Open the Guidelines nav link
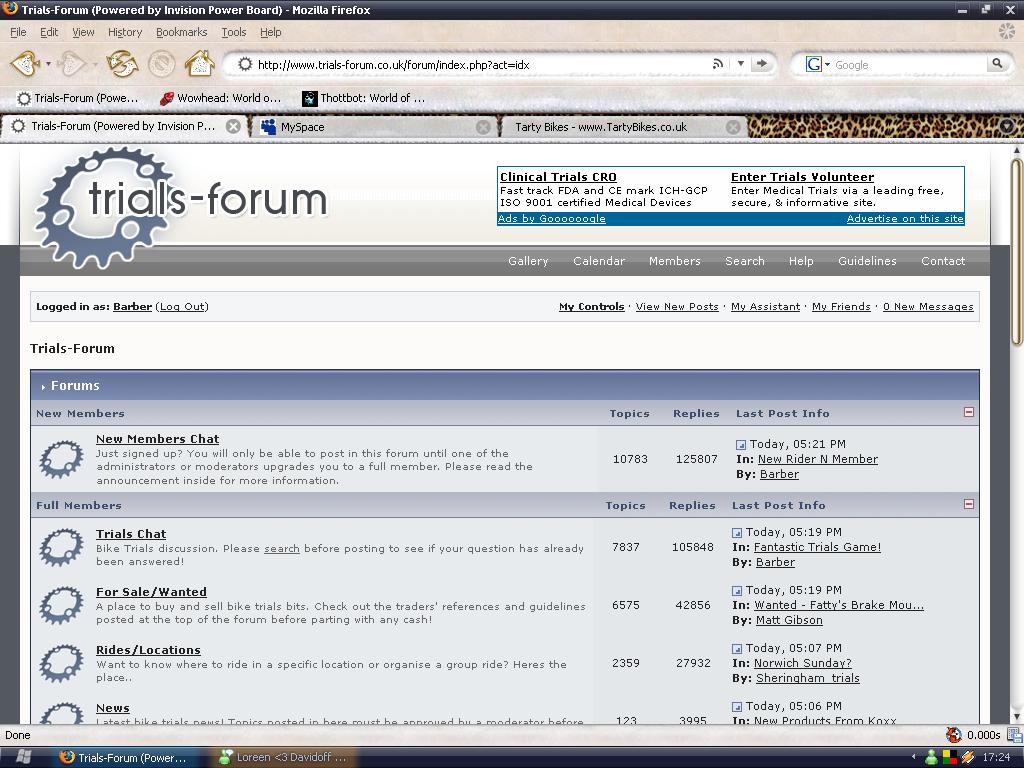Screen dimensions: 1024x768 click(x=867, y=261)
